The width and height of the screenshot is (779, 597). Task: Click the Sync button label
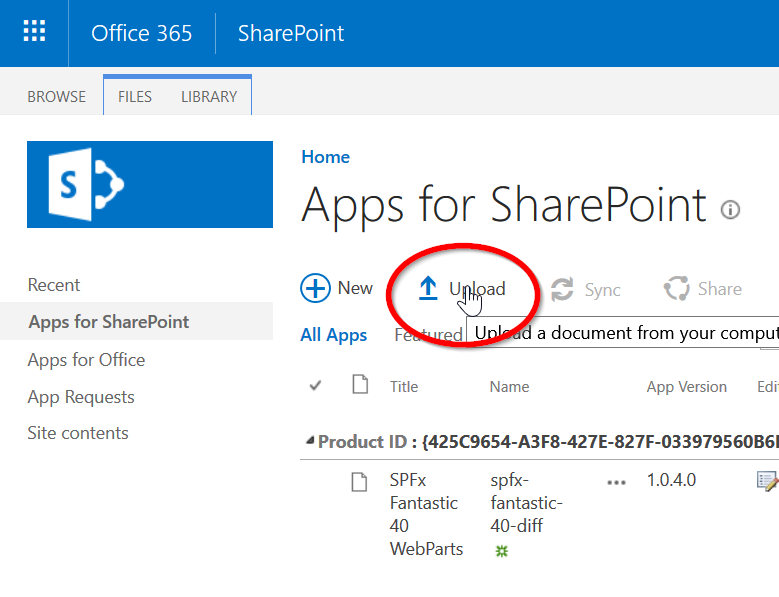603,290
